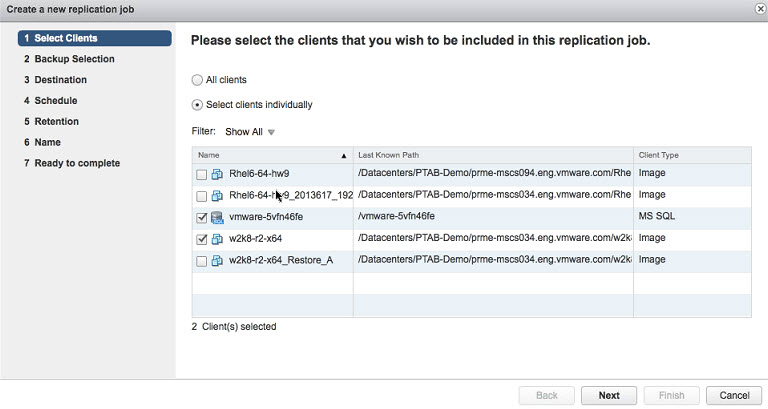
Task: Open the Show All filter dropdown
Action: 250,132
